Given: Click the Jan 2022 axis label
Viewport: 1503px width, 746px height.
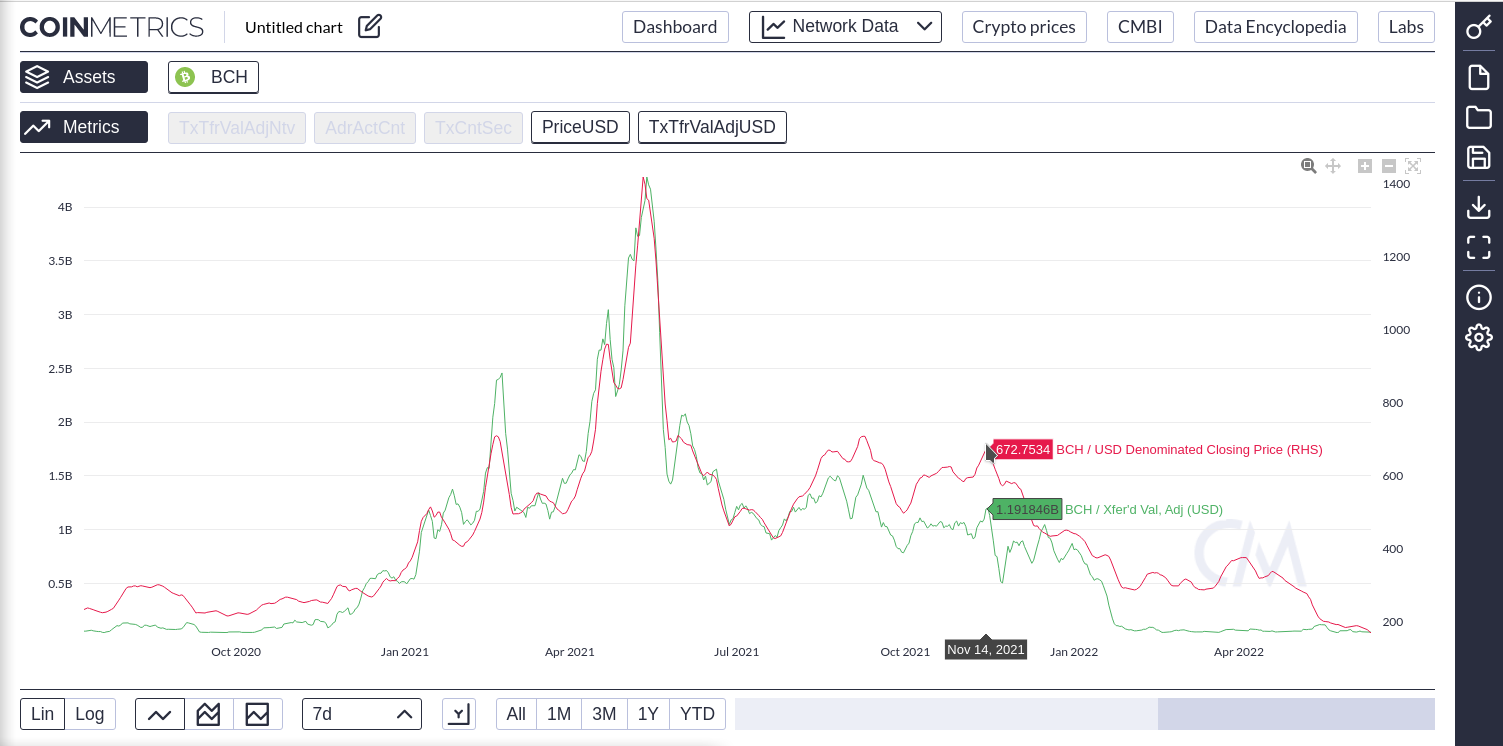Looking at the screenshot, I should click(1074, 652).
